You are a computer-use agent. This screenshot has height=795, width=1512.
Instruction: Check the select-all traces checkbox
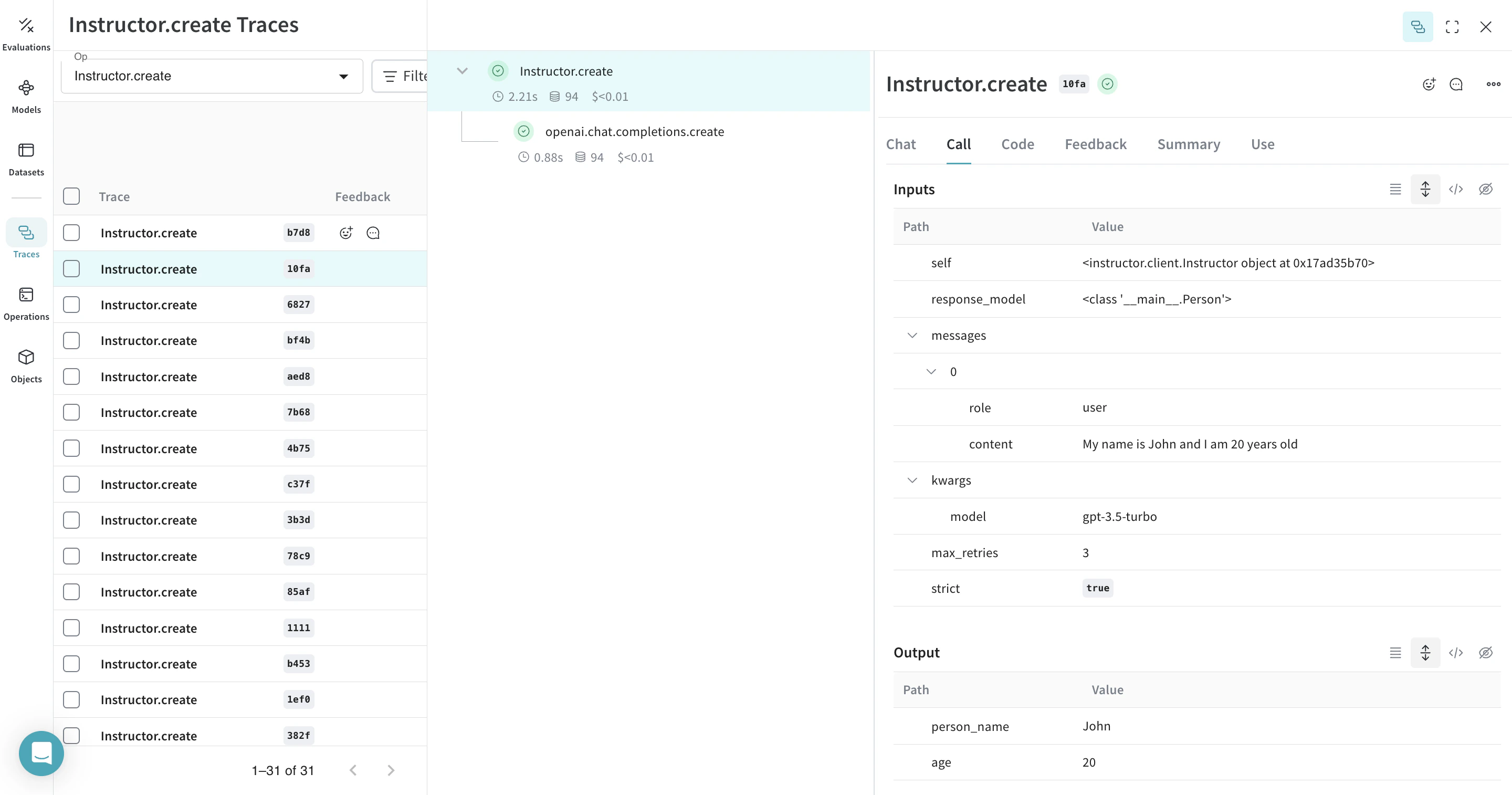(71, 196)
